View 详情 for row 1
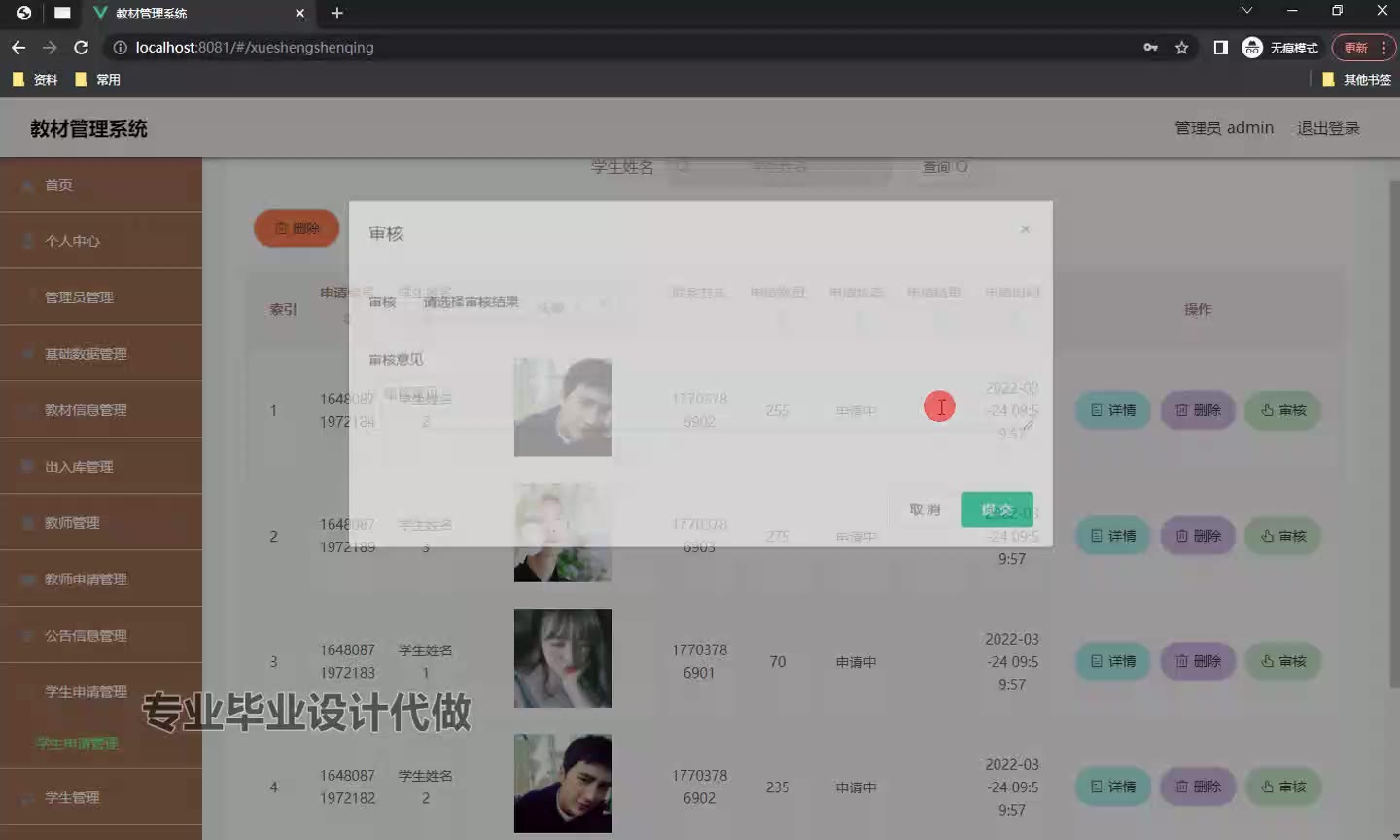This screenshot has height=840, width=1400. click(x=1112, y=410)
